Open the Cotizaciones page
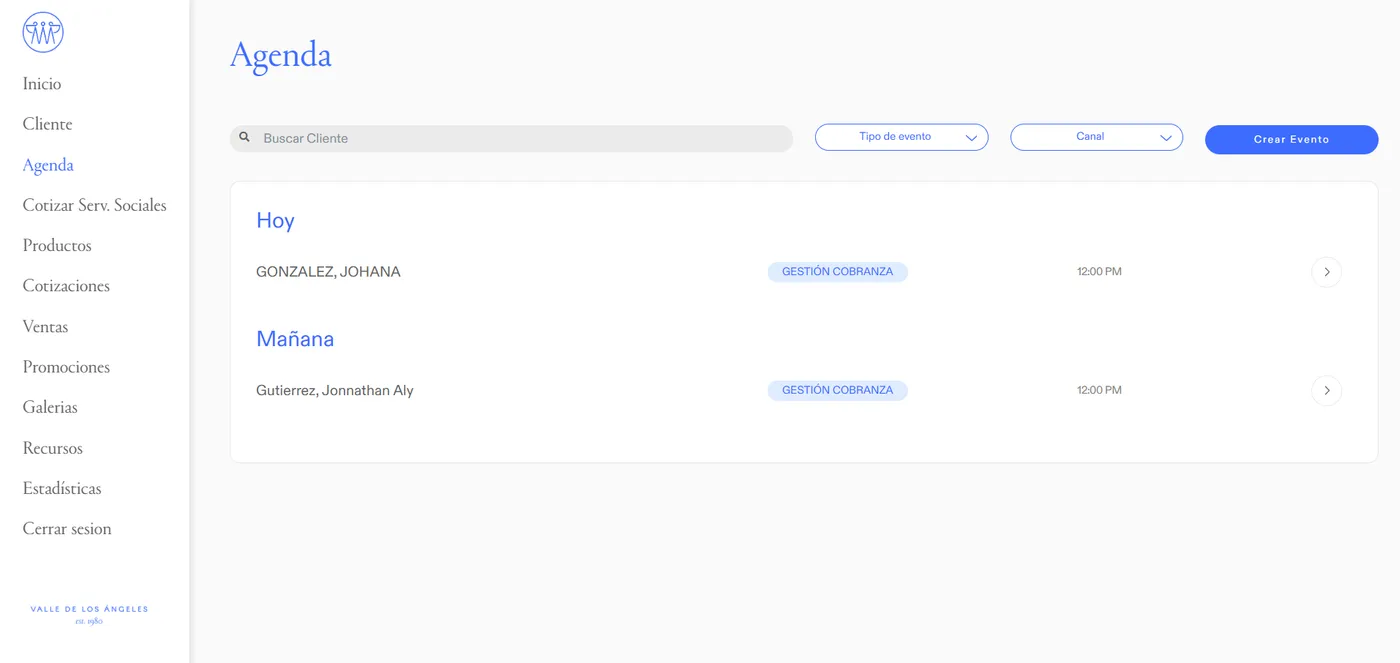1400x663 pixels. click(66, 286)
